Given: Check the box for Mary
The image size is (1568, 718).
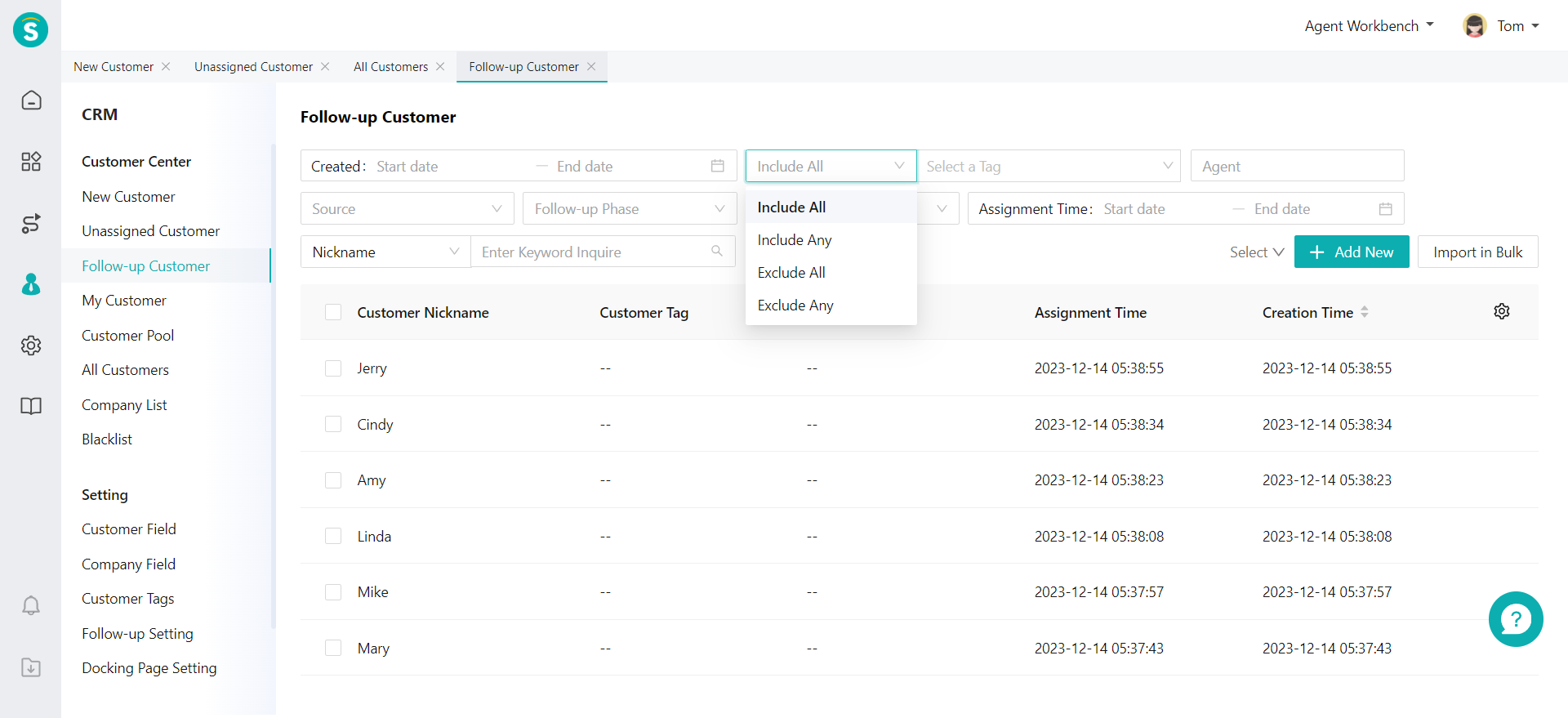Looking at the screenshot, I should click(333, 648).
